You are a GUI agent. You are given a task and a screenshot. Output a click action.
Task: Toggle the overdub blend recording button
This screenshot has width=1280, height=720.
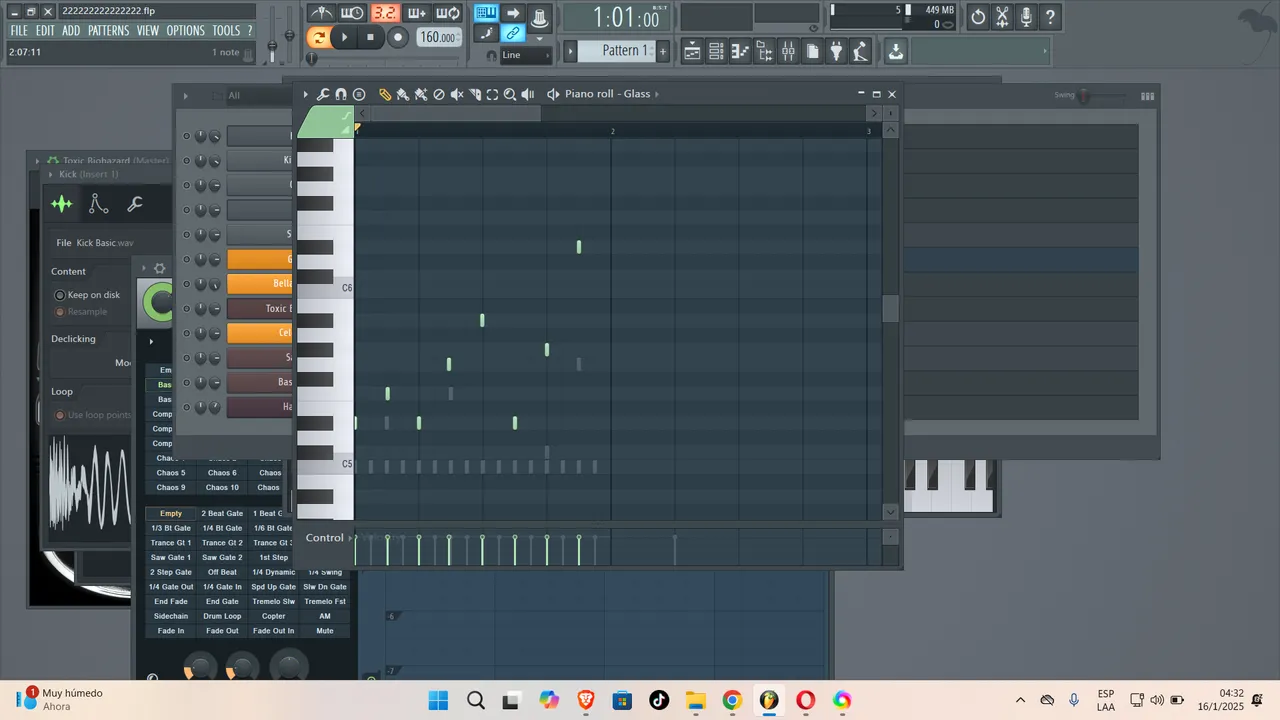(417, 13)
